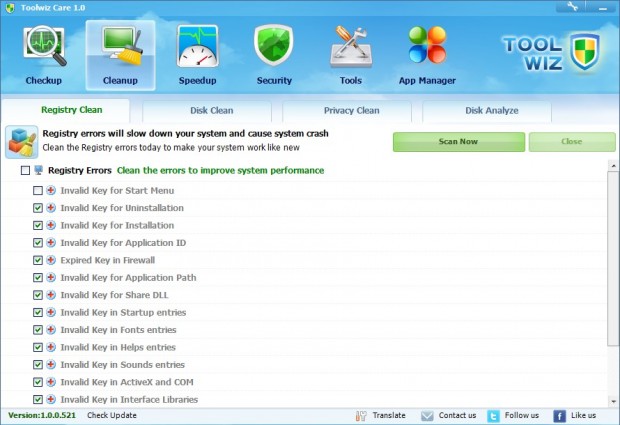Viewport: 620px width, 425px height.
Task: Uncheck Invalid Key in Interface Libraries
Action: pos(38,399)
